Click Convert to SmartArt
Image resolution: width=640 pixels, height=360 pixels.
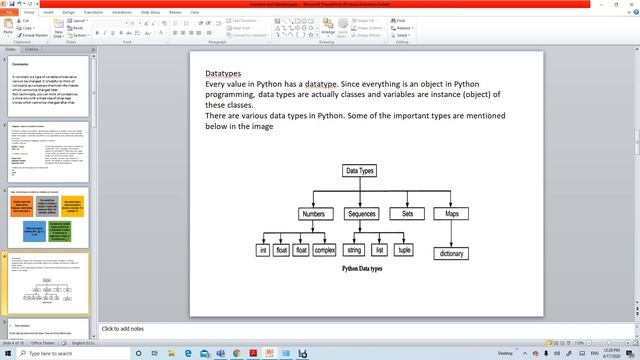(247, 35)
